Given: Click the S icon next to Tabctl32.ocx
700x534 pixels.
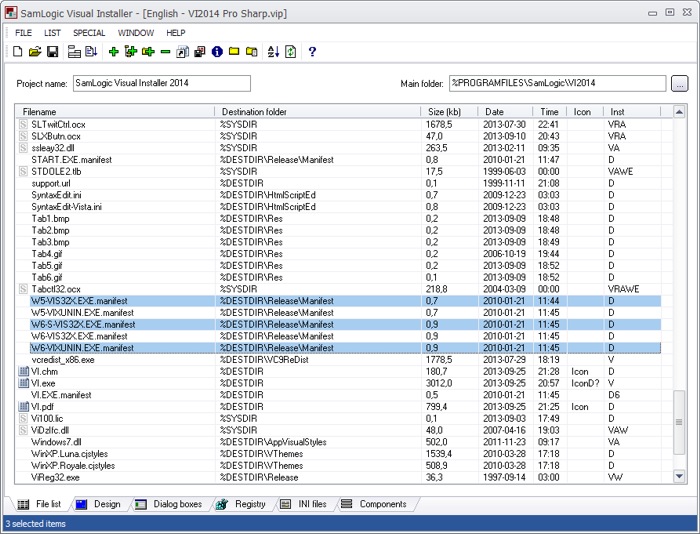Looking at the screenshot, I should (23, 289).
